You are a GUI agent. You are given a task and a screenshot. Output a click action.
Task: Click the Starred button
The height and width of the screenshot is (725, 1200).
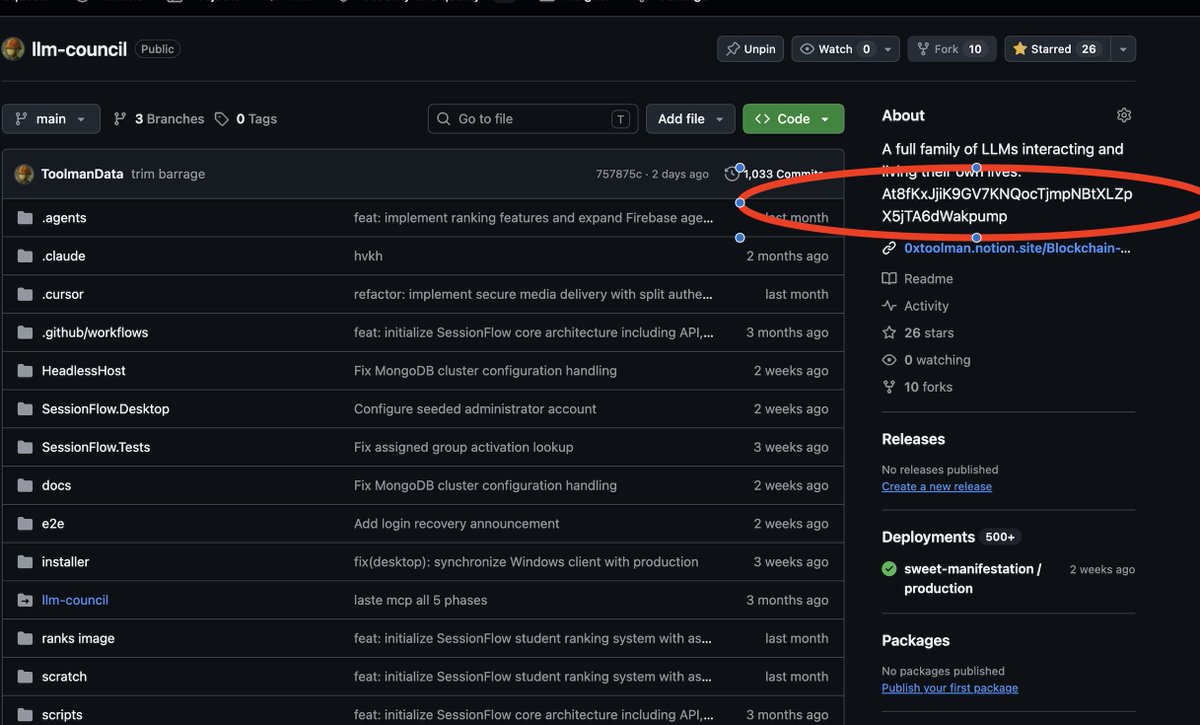(x=1057, y=49)
